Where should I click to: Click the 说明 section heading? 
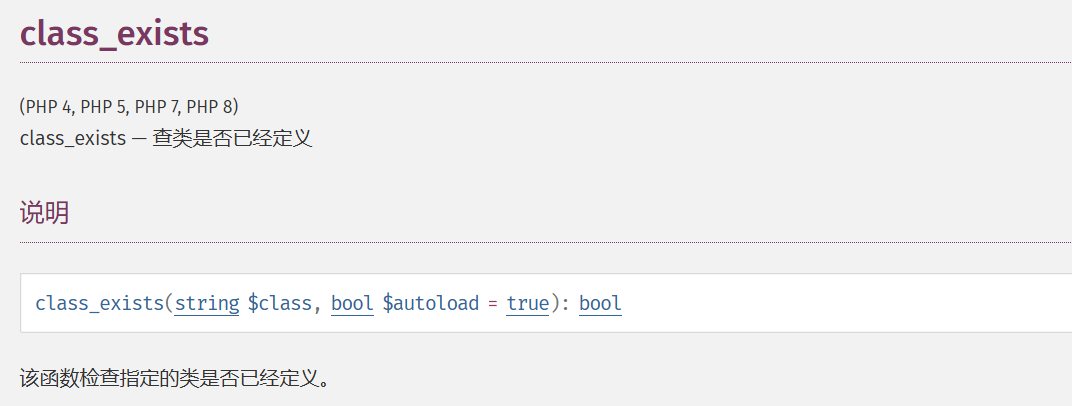pyautogui.click(x=44, y=213)
